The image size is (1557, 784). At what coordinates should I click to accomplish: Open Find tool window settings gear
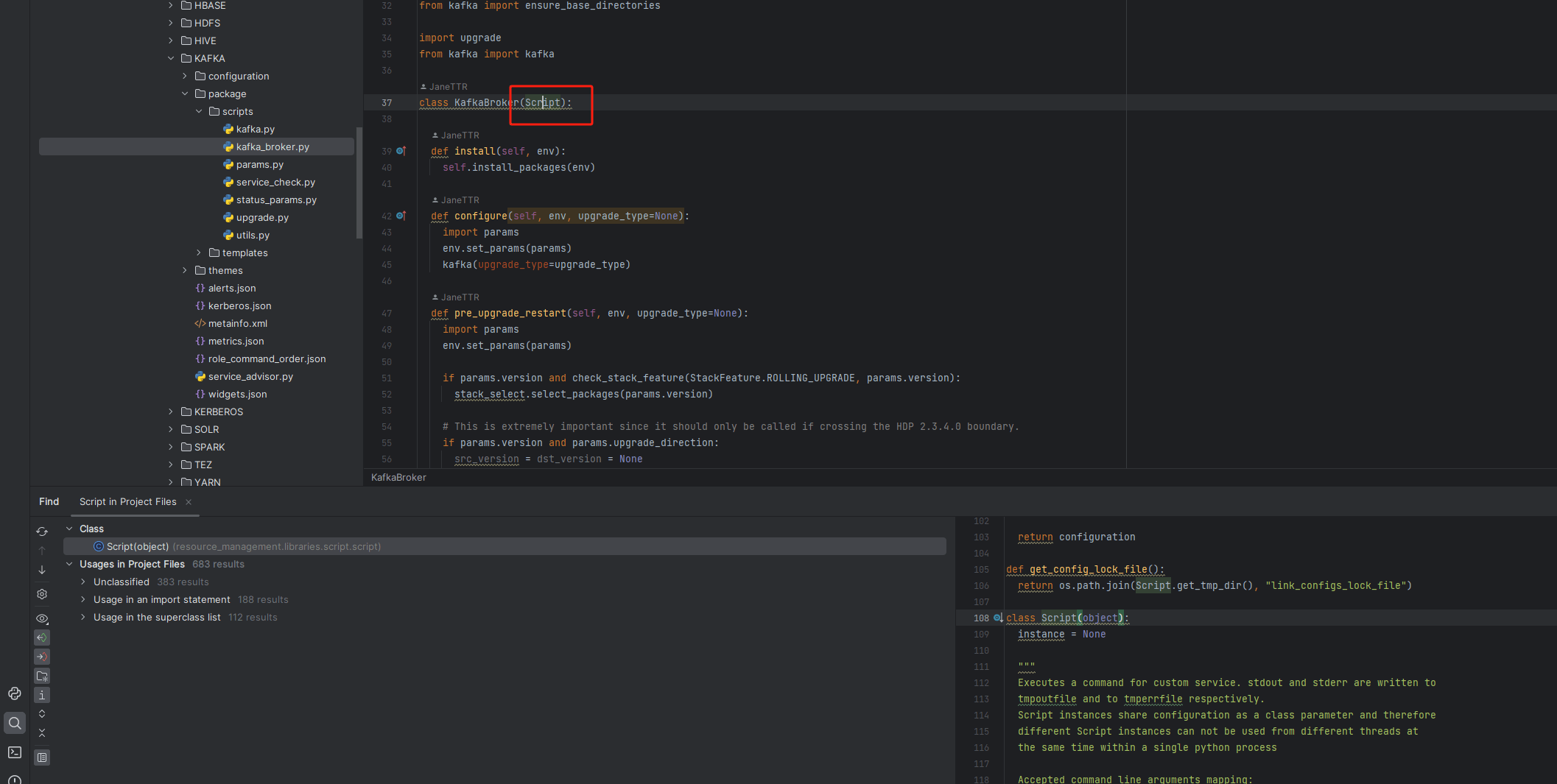(x=42, y=594)
